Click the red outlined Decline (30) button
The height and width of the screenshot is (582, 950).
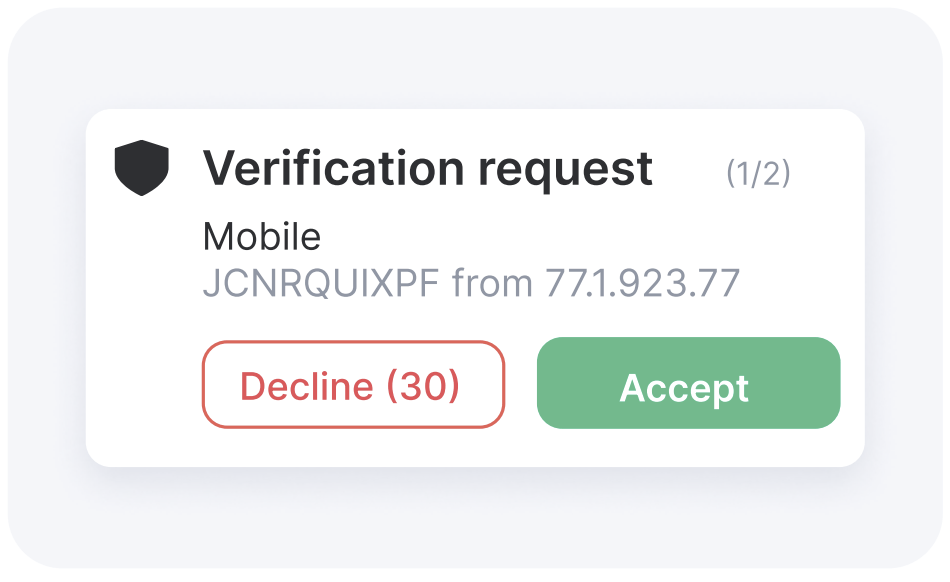(353, 385)
